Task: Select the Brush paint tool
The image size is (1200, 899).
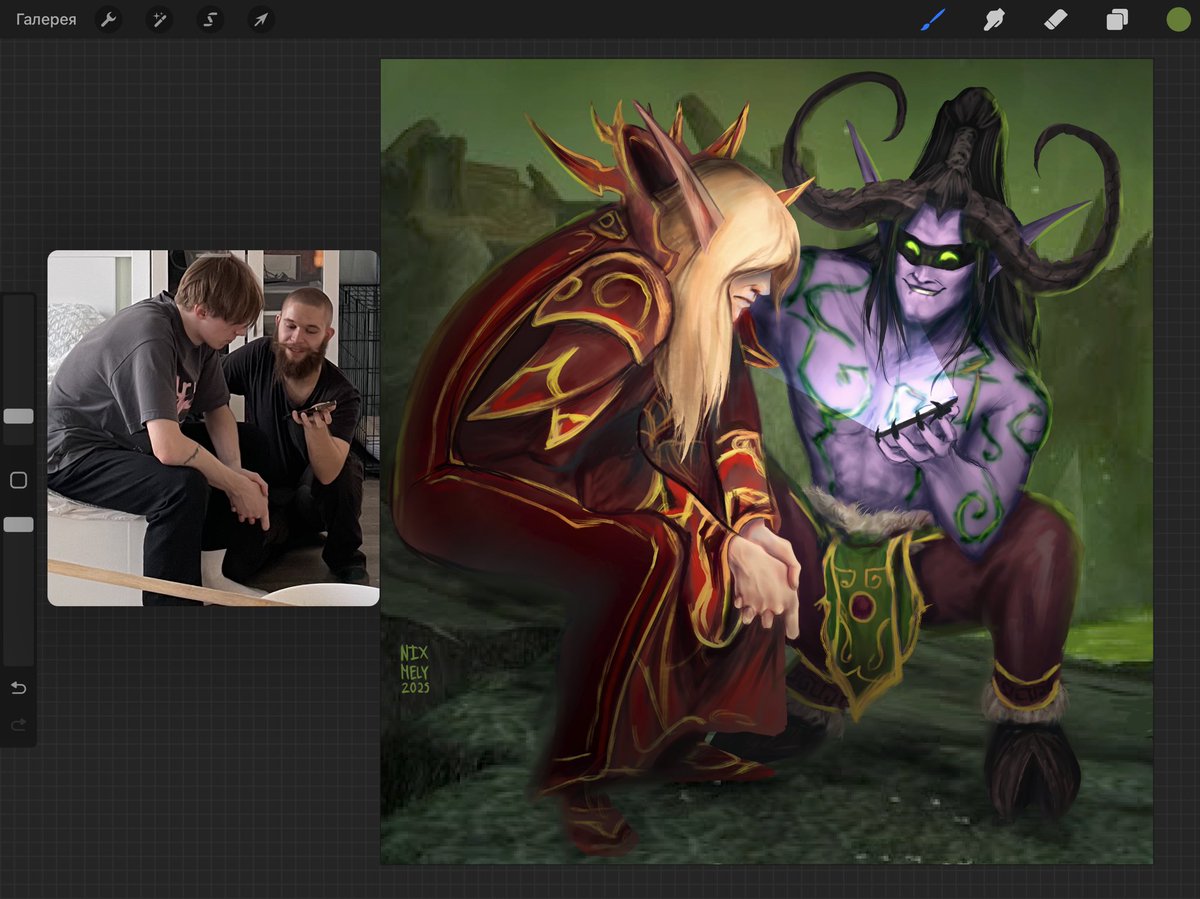Action: click(x=932, y=19)
